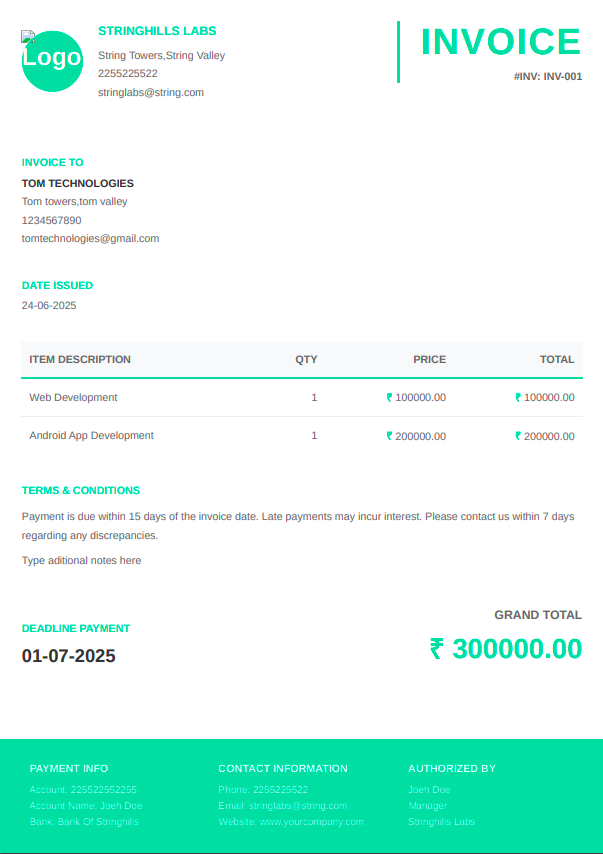Click the 'Type aditional notes here' field
Image resolution: width=603 pixels, height=854 pixels.
pyautogui.click(x=81, y=561)
